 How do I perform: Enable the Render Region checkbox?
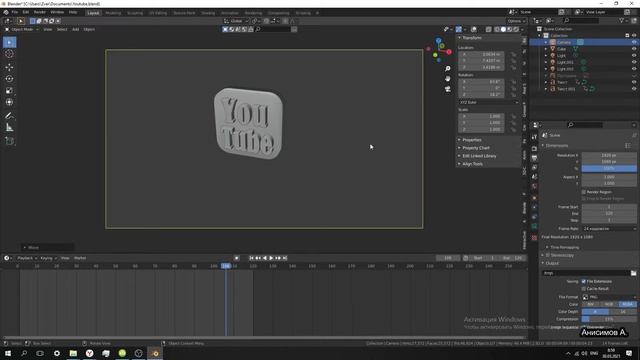tap(584, 192)
